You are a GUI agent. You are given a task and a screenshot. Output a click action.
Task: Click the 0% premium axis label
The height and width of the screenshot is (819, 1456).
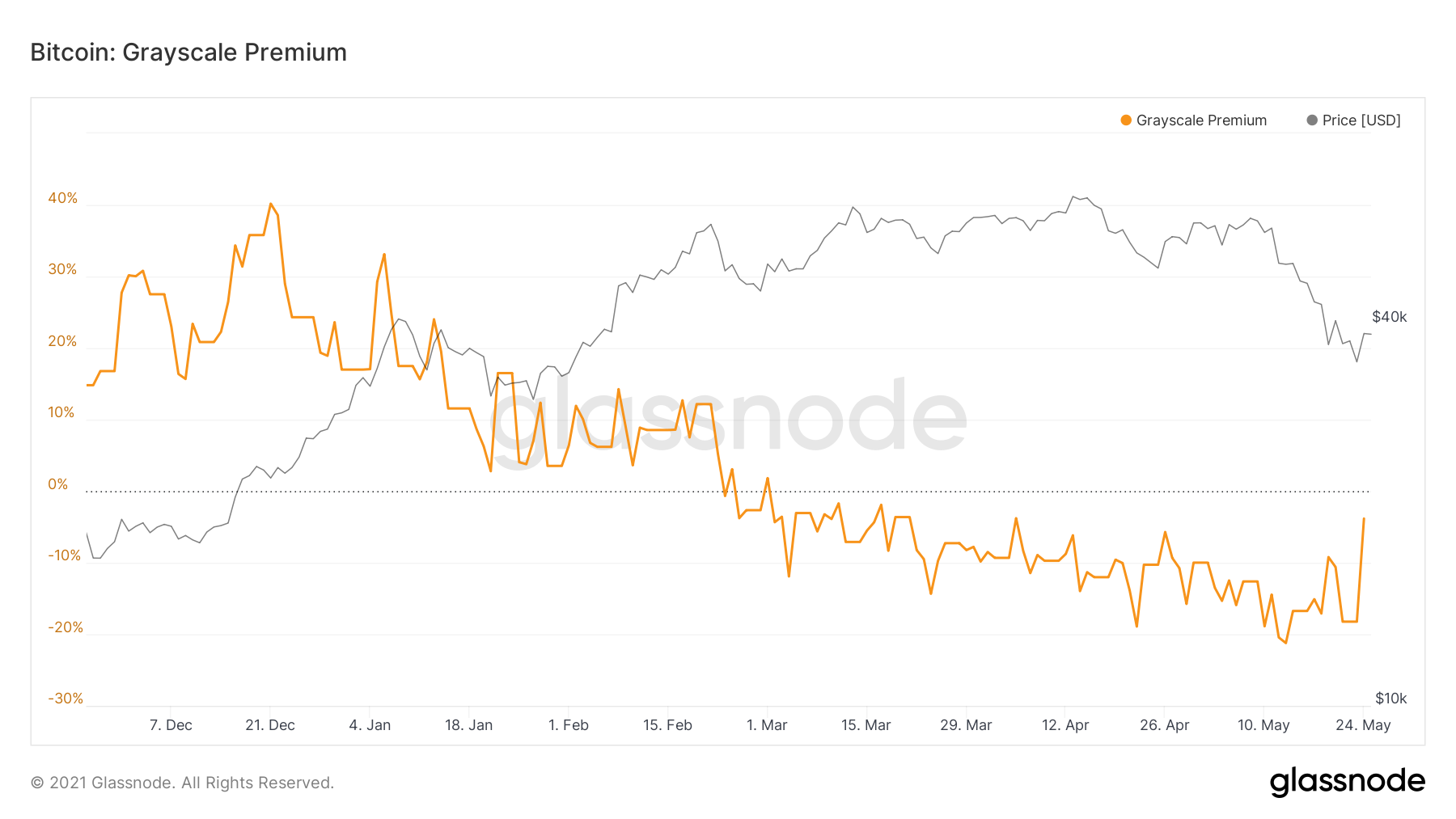pos(58,484)
